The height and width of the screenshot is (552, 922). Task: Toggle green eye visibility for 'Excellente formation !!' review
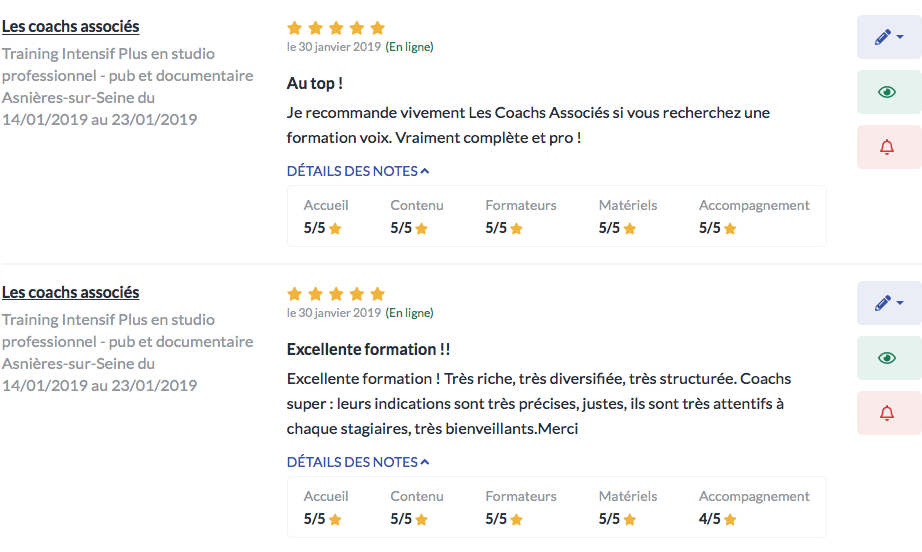tap(887, 358)
